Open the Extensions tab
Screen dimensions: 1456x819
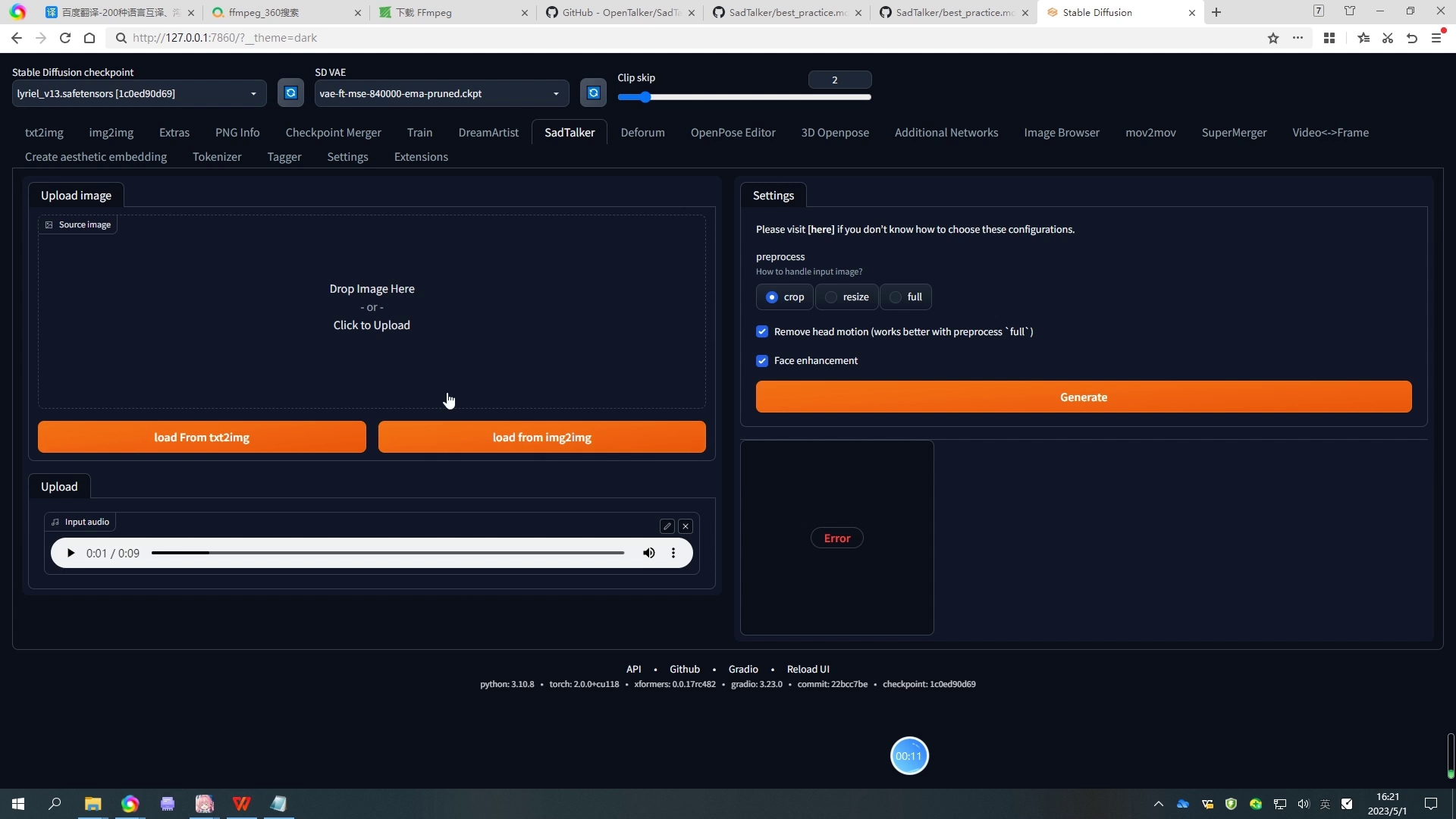coord(421,157)
